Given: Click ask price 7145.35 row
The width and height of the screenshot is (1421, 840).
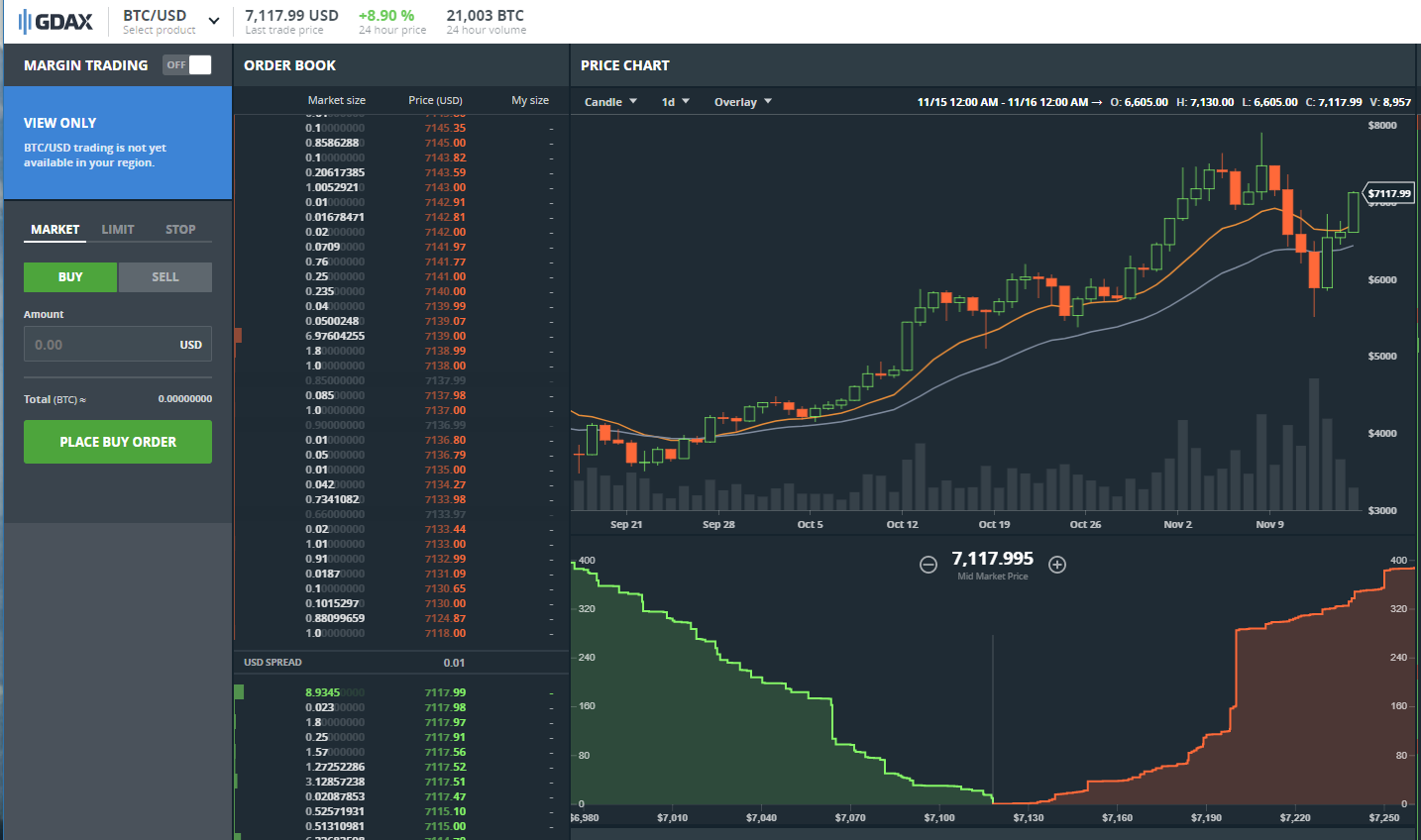Looking at the screenshot, I should [401, 128].
